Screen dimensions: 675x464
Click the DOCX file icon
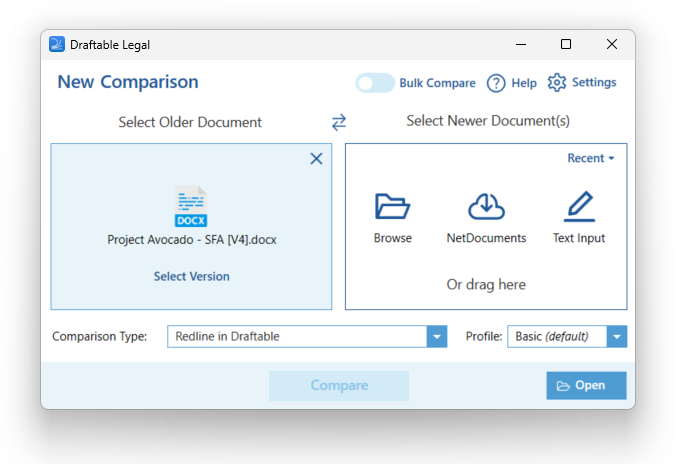click(x=191, y=206)
